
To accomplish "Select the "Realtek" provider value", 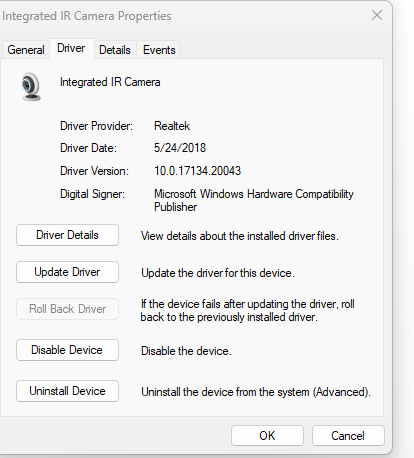I will pyautogui.click(x=172, y=126).
